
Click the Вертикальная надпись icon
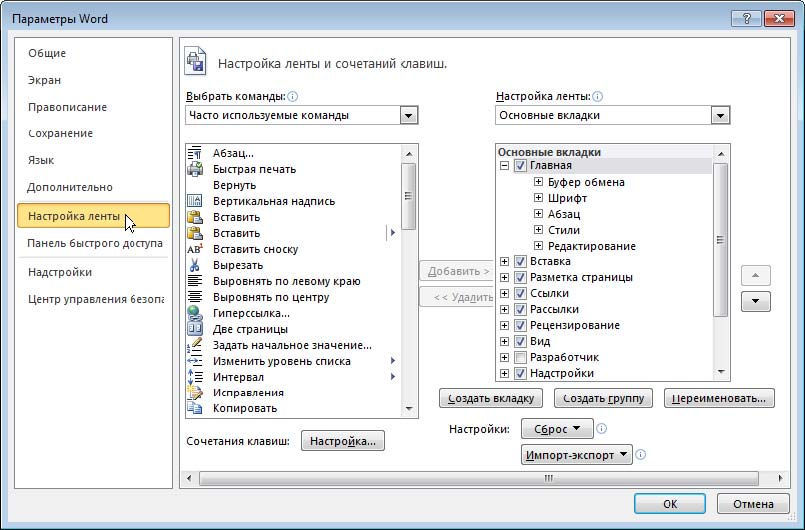click(x=195, y=201)
